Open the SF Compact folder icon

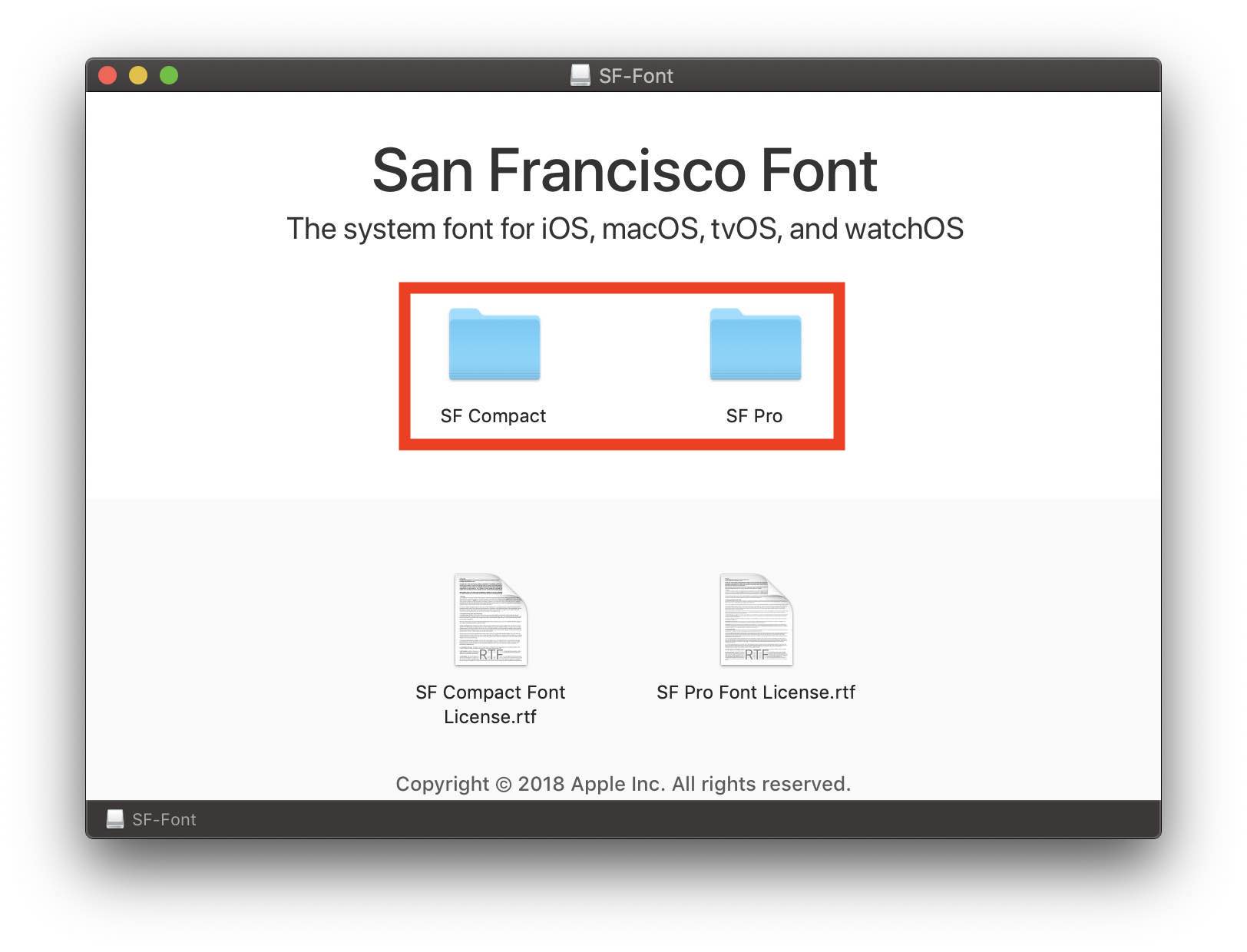tap(495, 345)
